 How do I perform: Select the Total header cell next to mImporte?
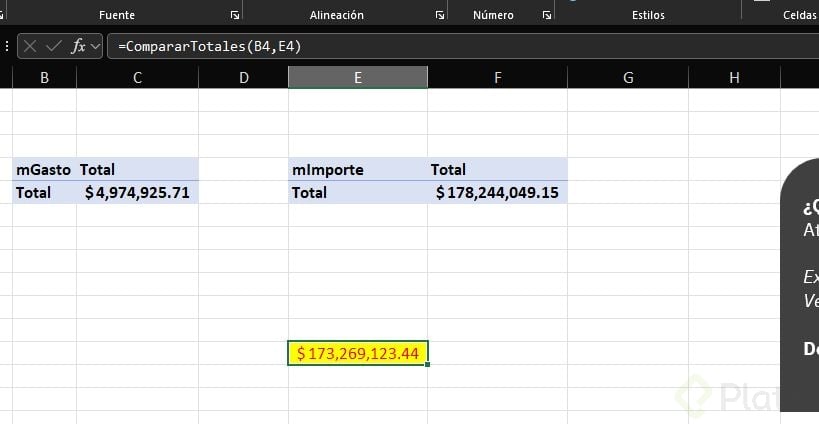click(x=497, y=169)
